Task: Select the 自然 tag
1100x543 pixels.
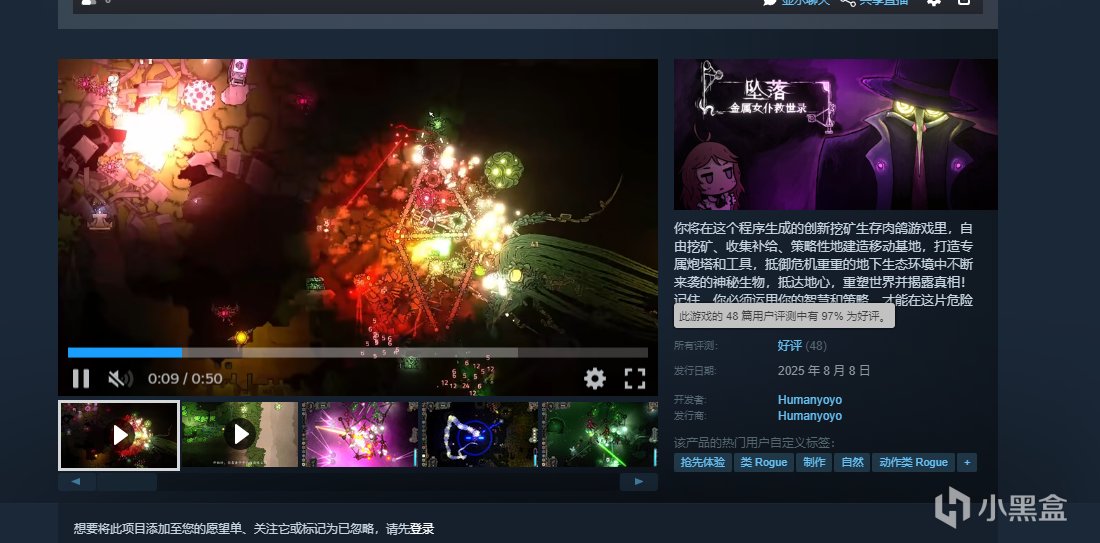Action: [852, 462]
